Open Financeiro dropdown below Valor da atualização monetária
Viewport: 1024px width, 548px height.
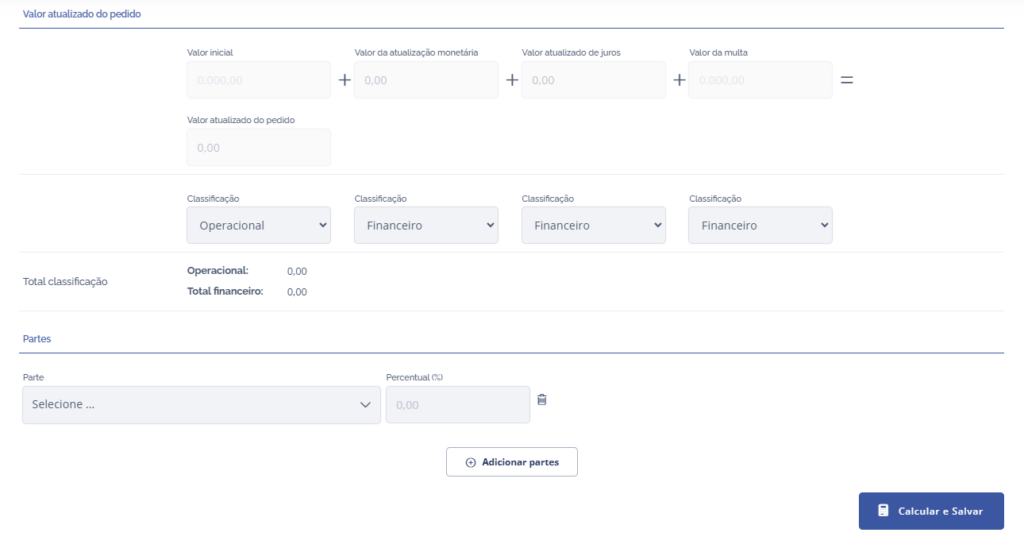[426, 225]
